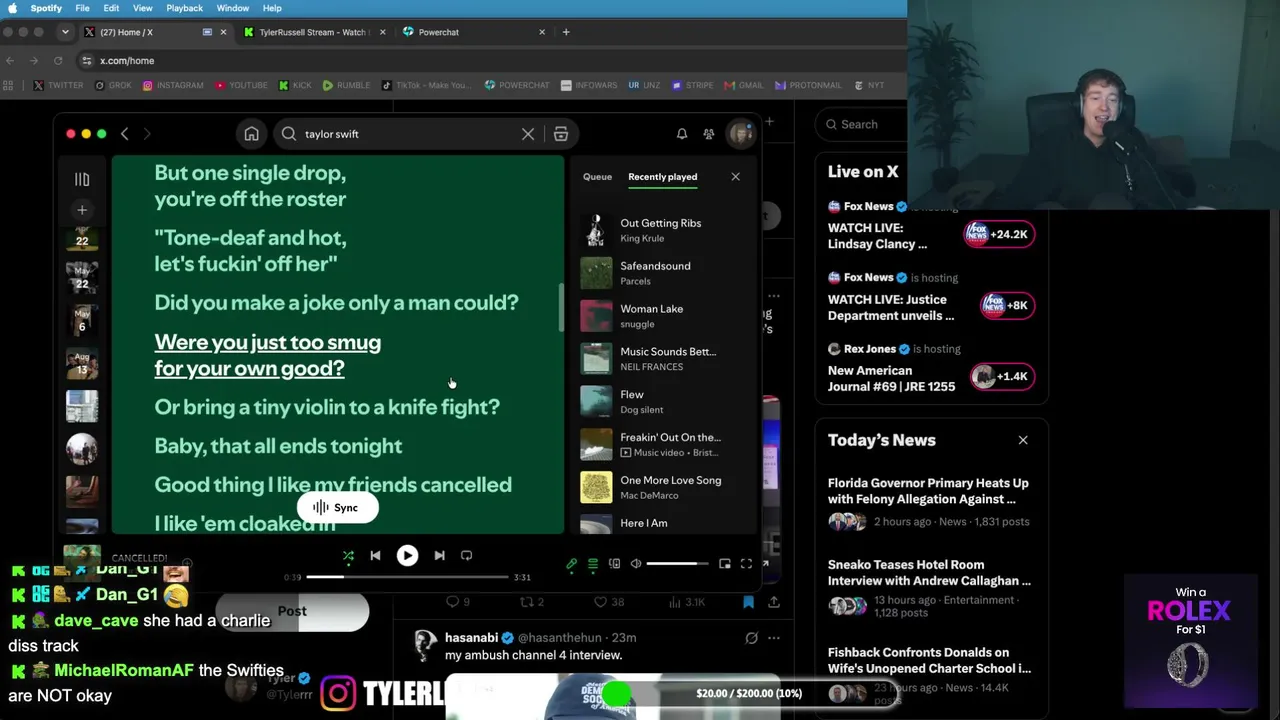1280x720 pixels.
Task: Dismiss Today's News panel on X
Action: (x=1023, y=440)
